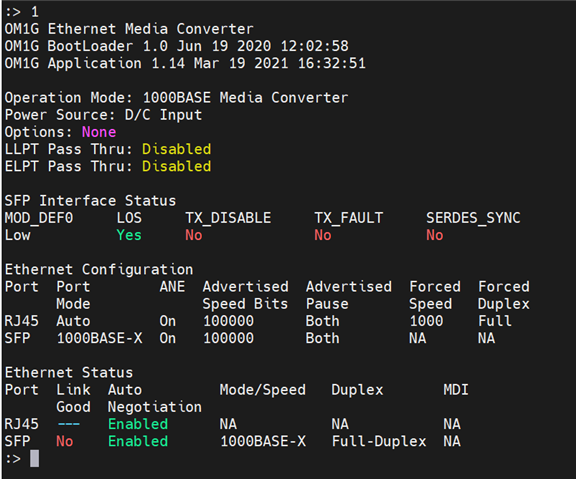The image size is (576, 479).
Task: Click the SFP '1000BASE-X' Mode/Speed status value
Action: [263, 442]
